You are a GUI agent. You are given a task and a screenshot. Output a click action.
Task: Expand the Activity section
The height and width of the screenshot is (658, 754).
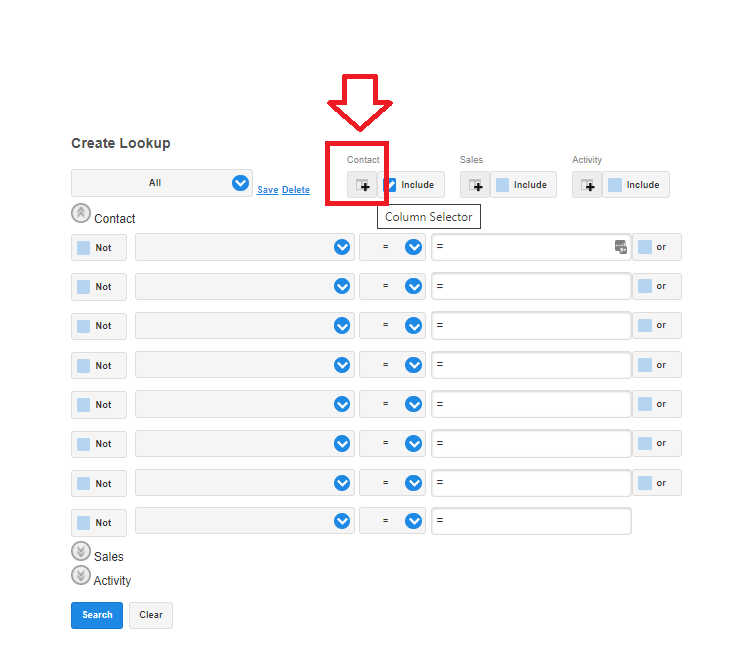(81, 575)
